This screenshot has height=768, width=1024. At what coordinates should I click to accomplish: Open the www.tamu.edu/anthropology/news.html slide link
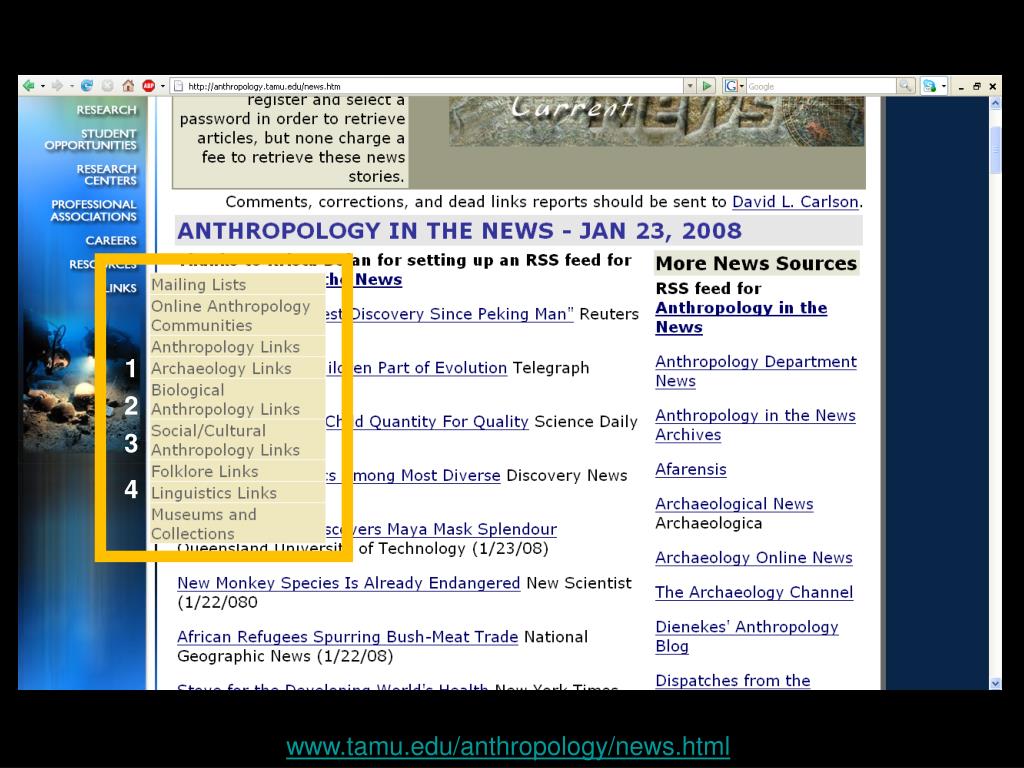point(508,746)
